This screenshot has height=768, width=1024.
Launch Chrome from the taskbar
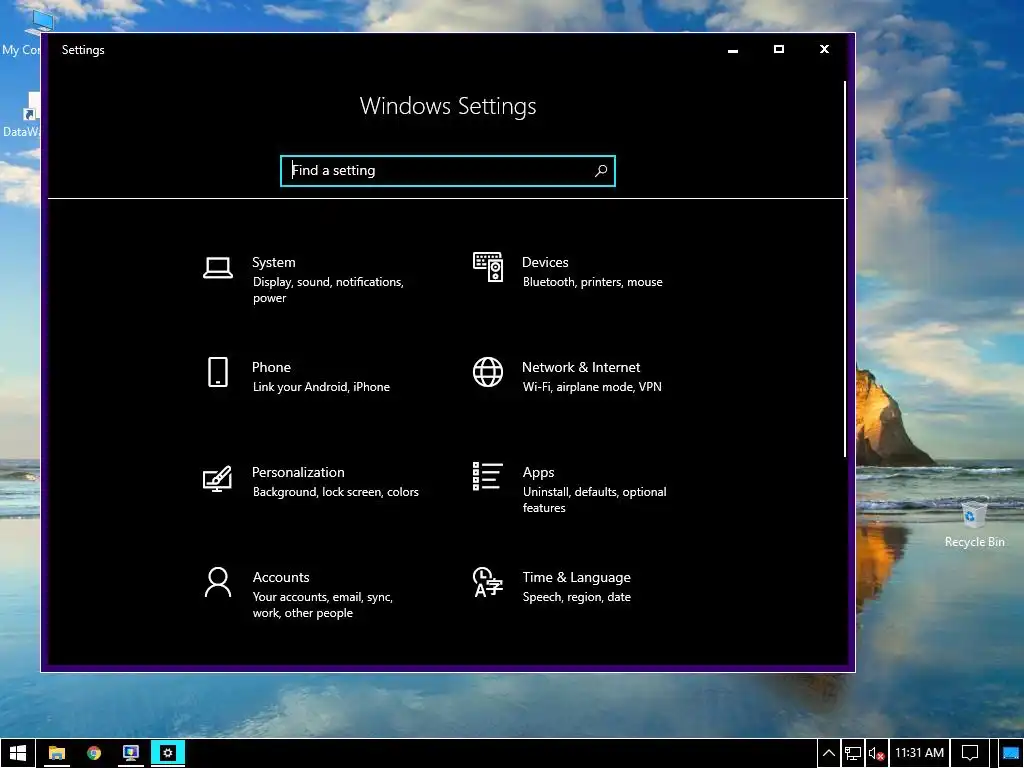pyautogui.click(x=94, y=753)
